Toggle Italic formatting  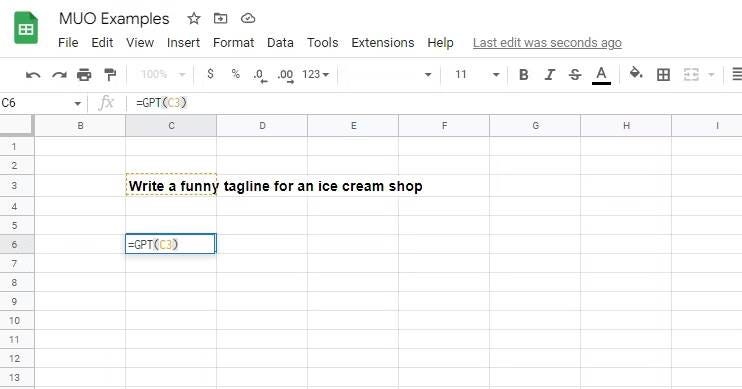point(549,74)
